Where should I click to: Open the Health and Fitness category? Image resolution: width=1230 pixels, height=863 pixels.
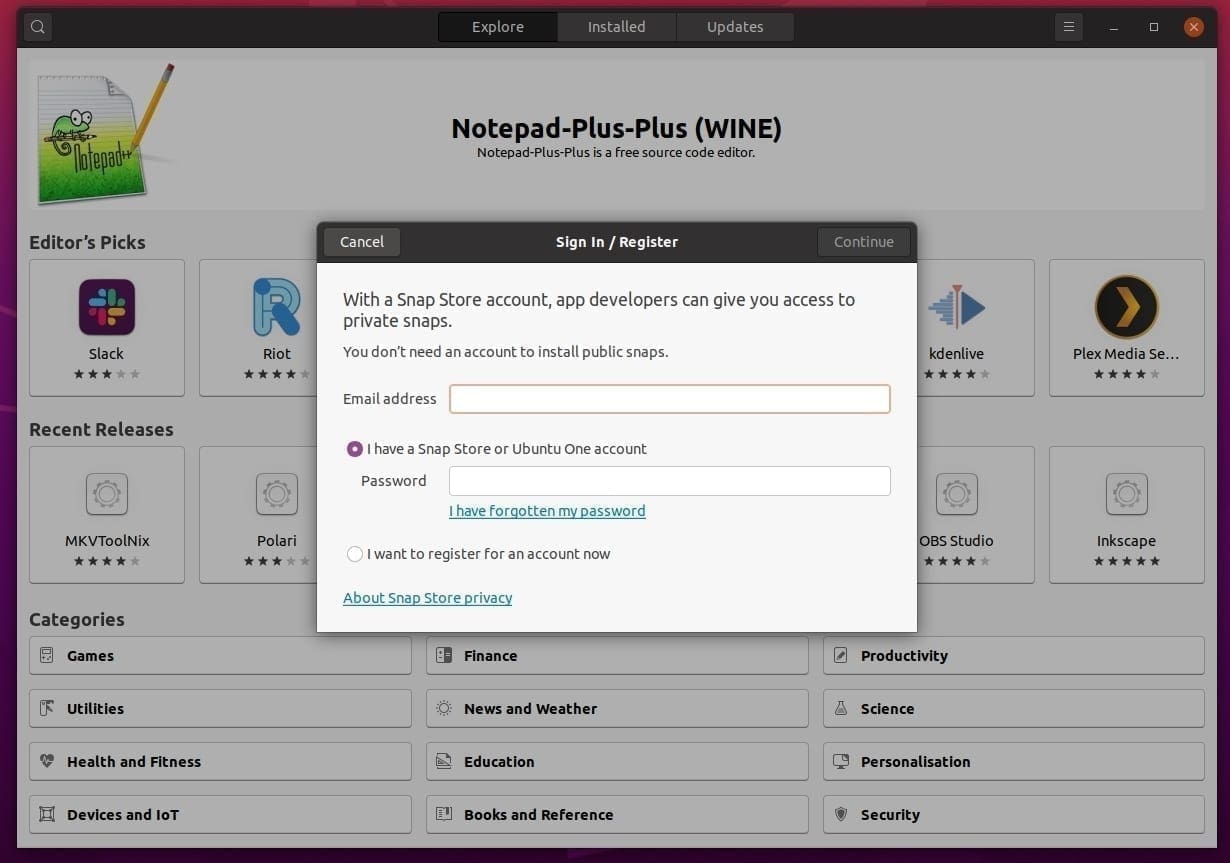(x=220, y=762)
